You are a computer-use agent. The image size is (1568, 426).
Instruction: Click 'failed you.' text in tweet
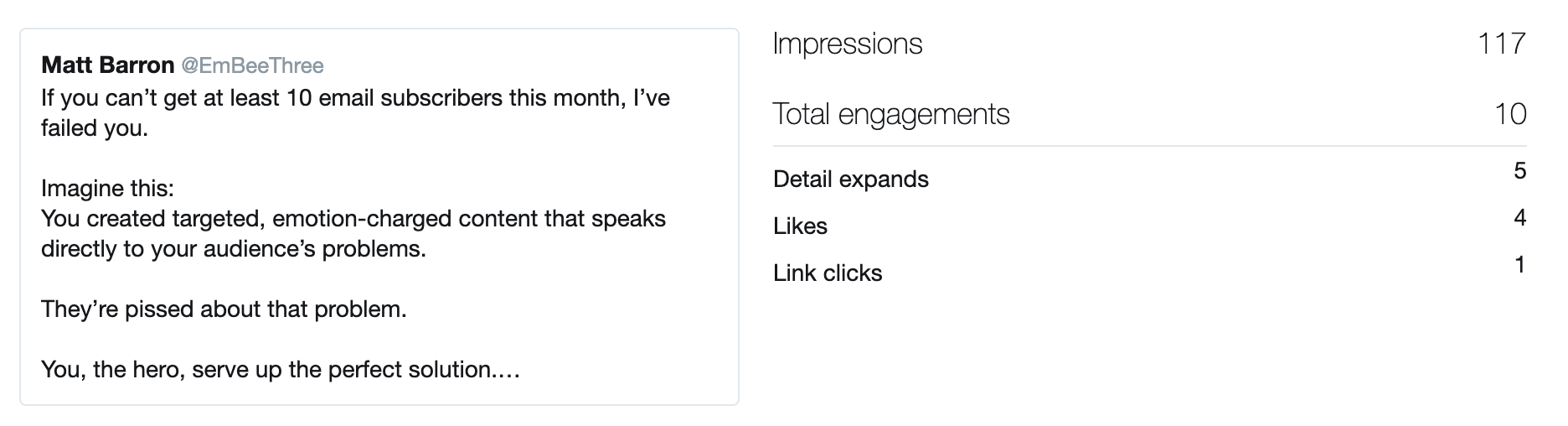pyautogui.click(x=95, y=128)
